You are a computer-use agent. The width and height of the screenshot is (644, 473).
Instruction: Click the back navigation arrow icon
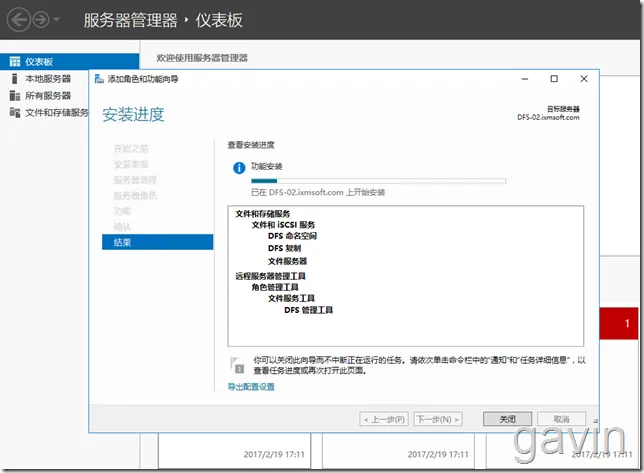(x=18, y=19)
